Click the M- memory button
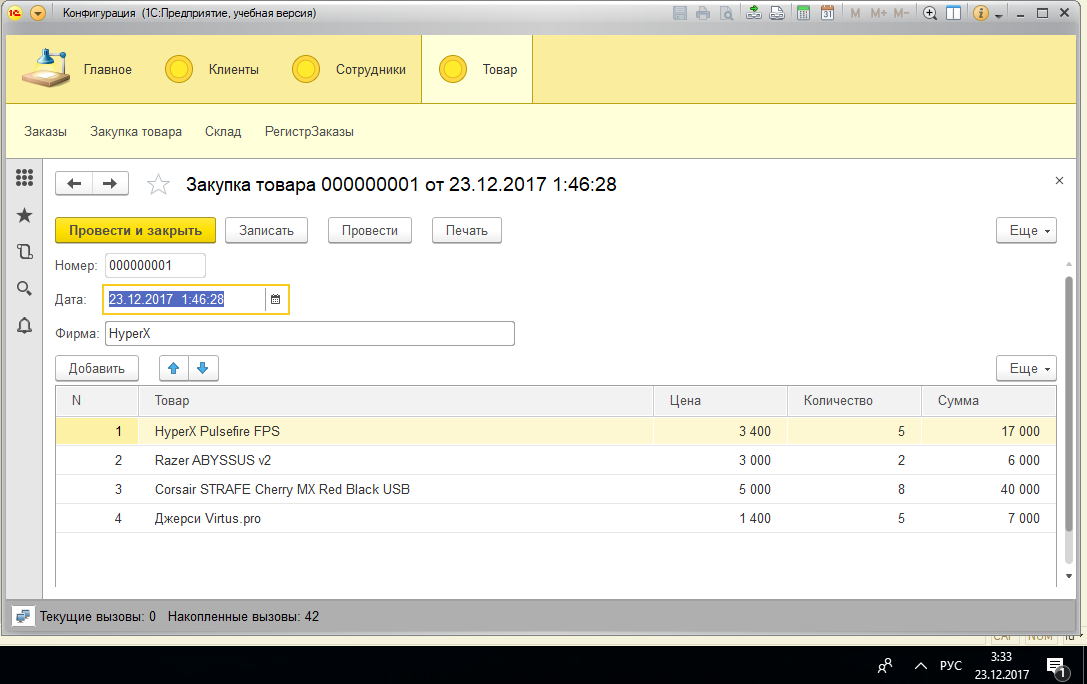 tap(901, 13)
